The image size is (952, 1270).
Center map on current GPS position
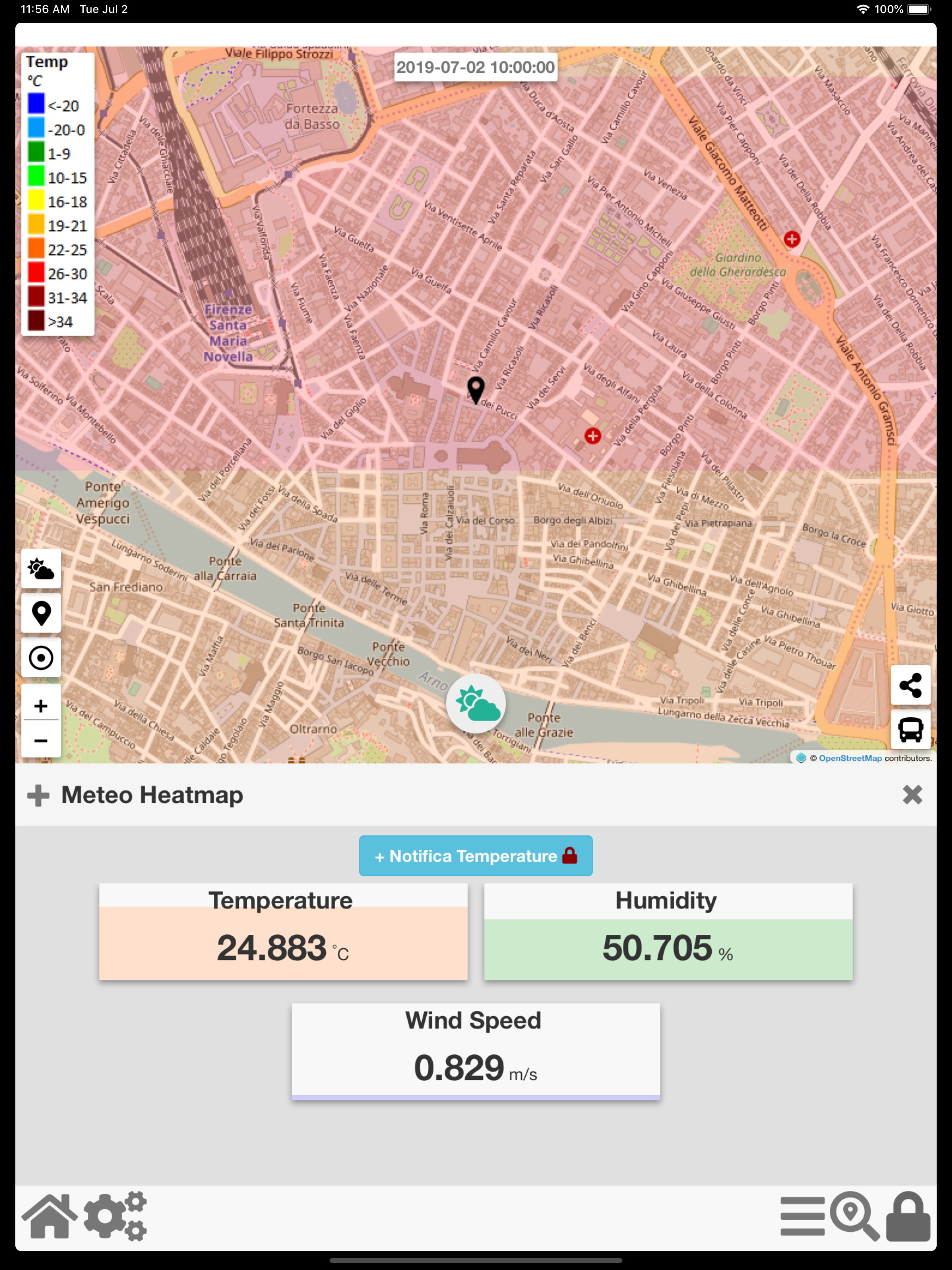(x=41, y=658)
